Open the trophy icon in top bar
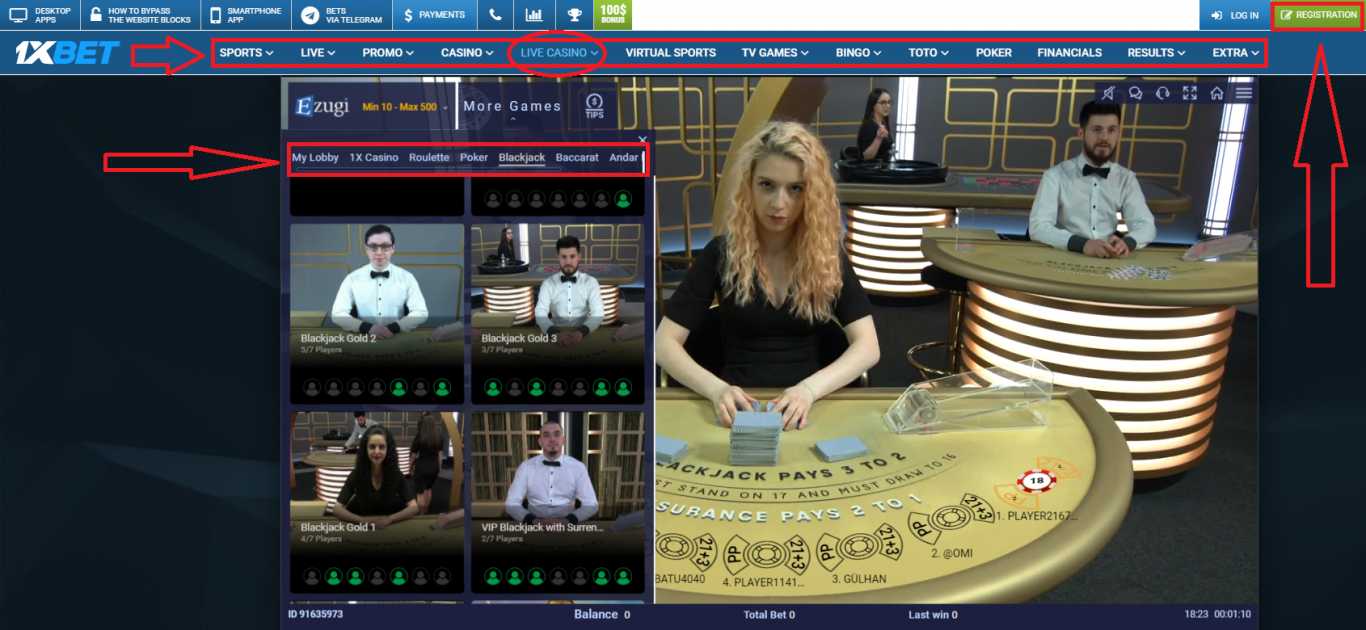This screenshot has height=630, width=1366. pos(574,15)
